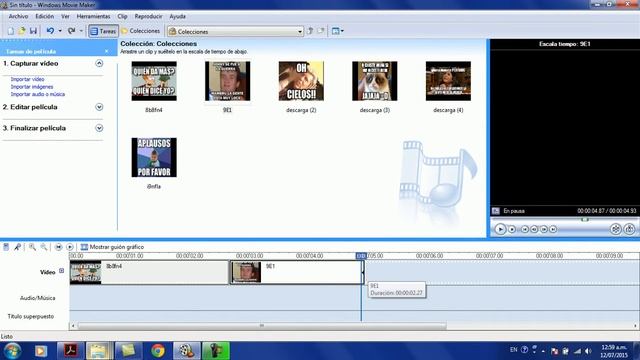Click the Narrate timeline microphone icon
The height and width of the screenshot is (360, 640).
coord(17,247)
